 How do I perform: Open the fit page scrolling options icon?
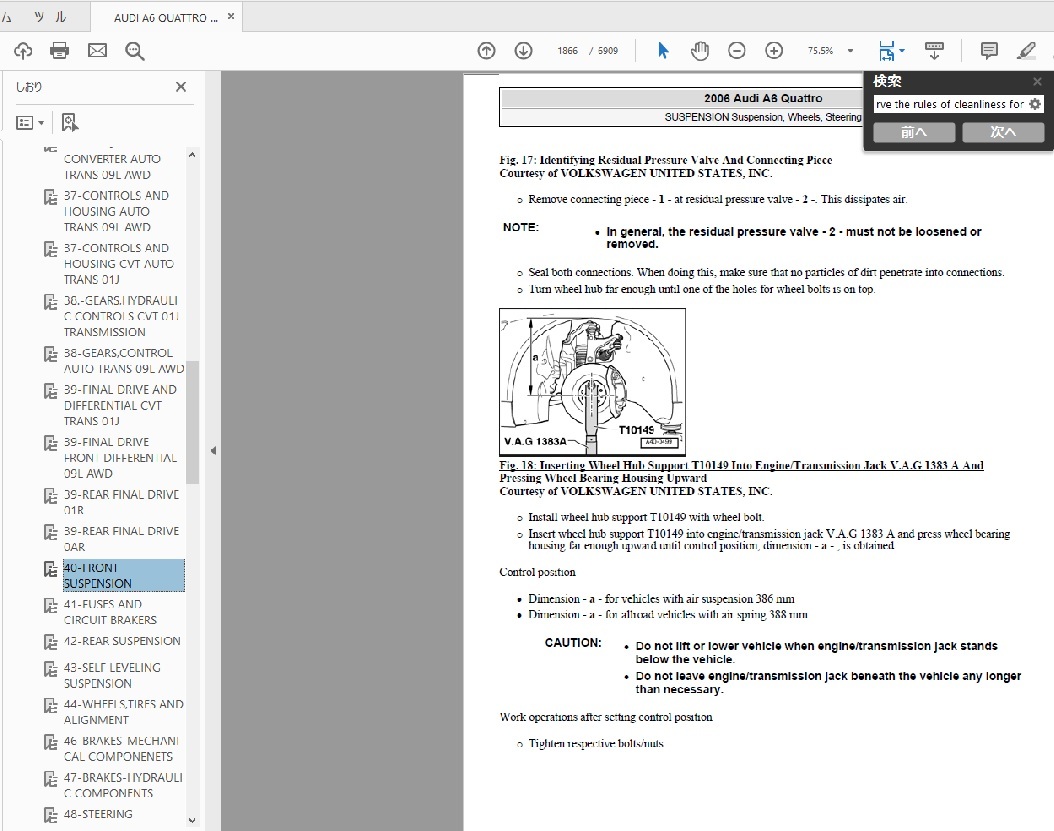click(x=887, y=50)
